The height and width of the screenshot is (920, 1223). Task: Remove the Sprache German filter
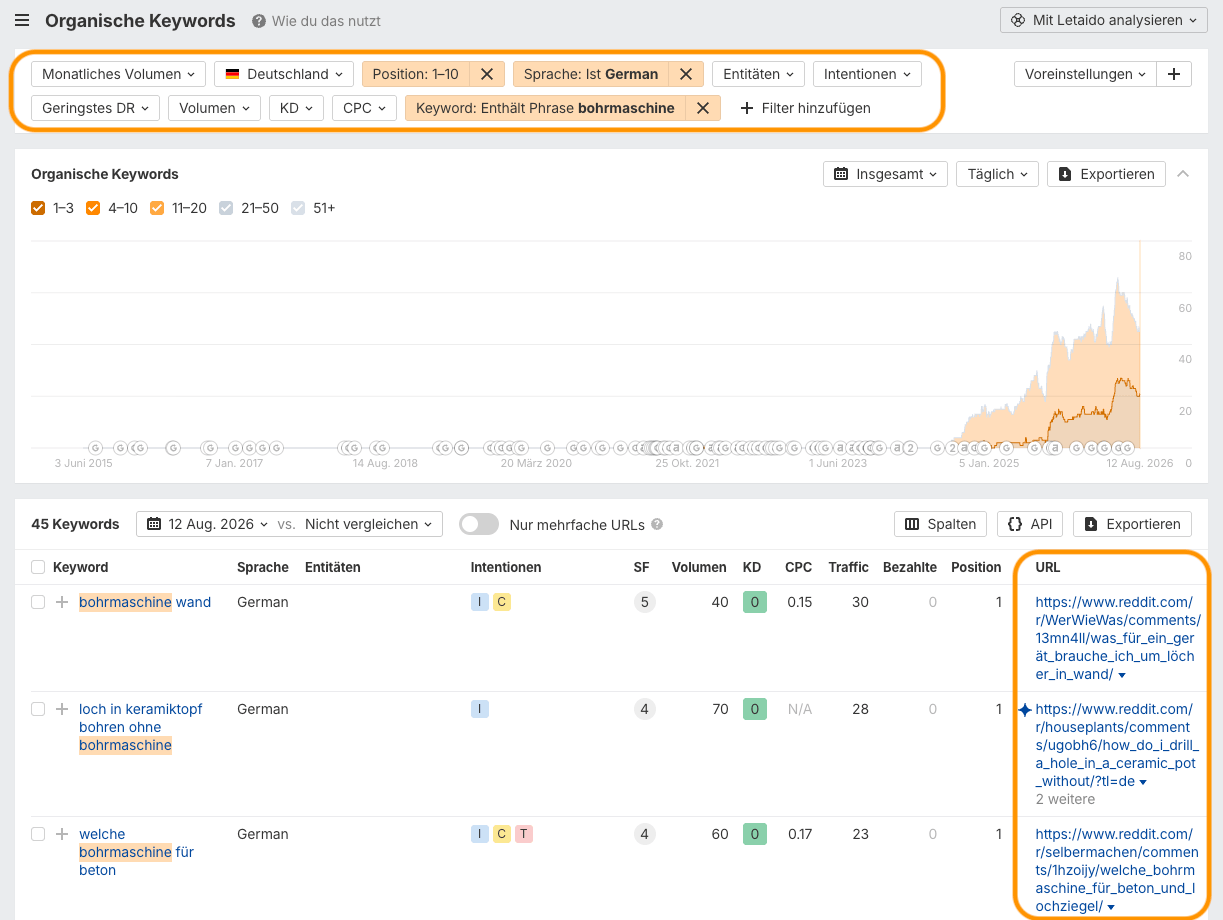pos(686,74)
